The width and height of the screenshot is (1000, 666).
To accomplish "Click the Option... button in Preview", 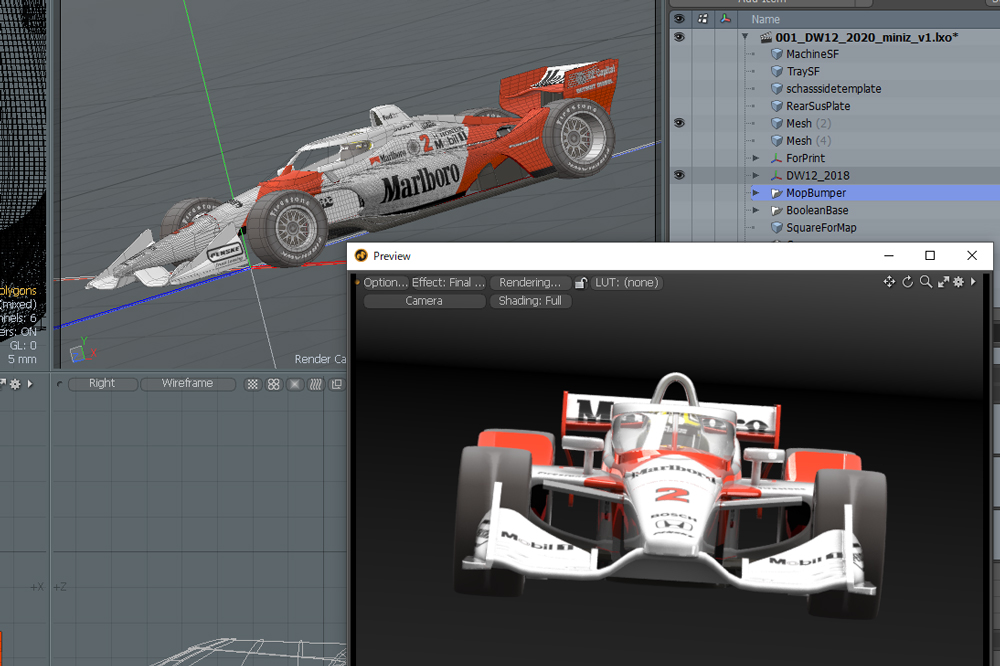I will [x=385, y=283].
